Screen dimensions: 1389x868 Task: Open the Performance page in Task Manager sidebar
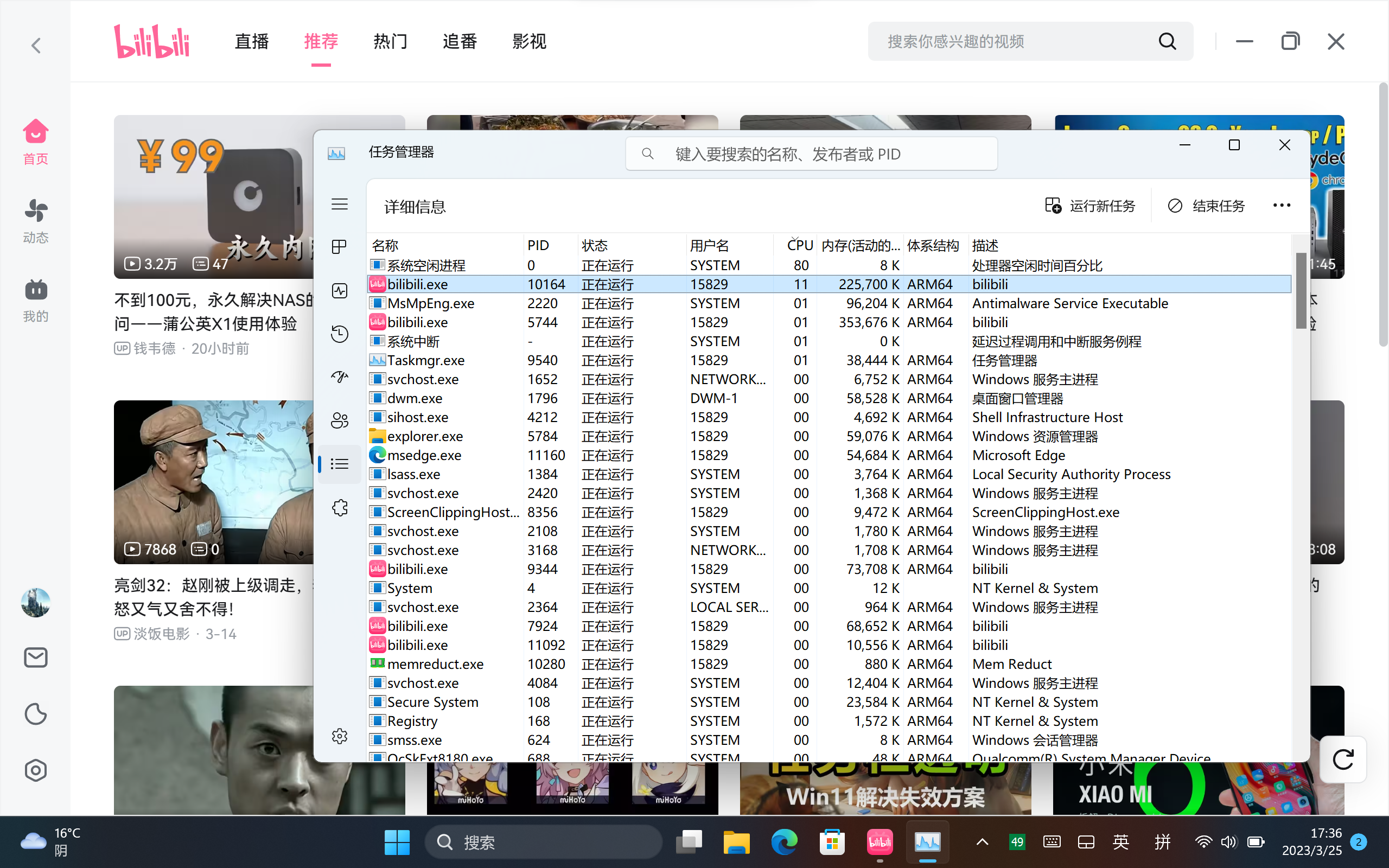click(x=339, y=290)
